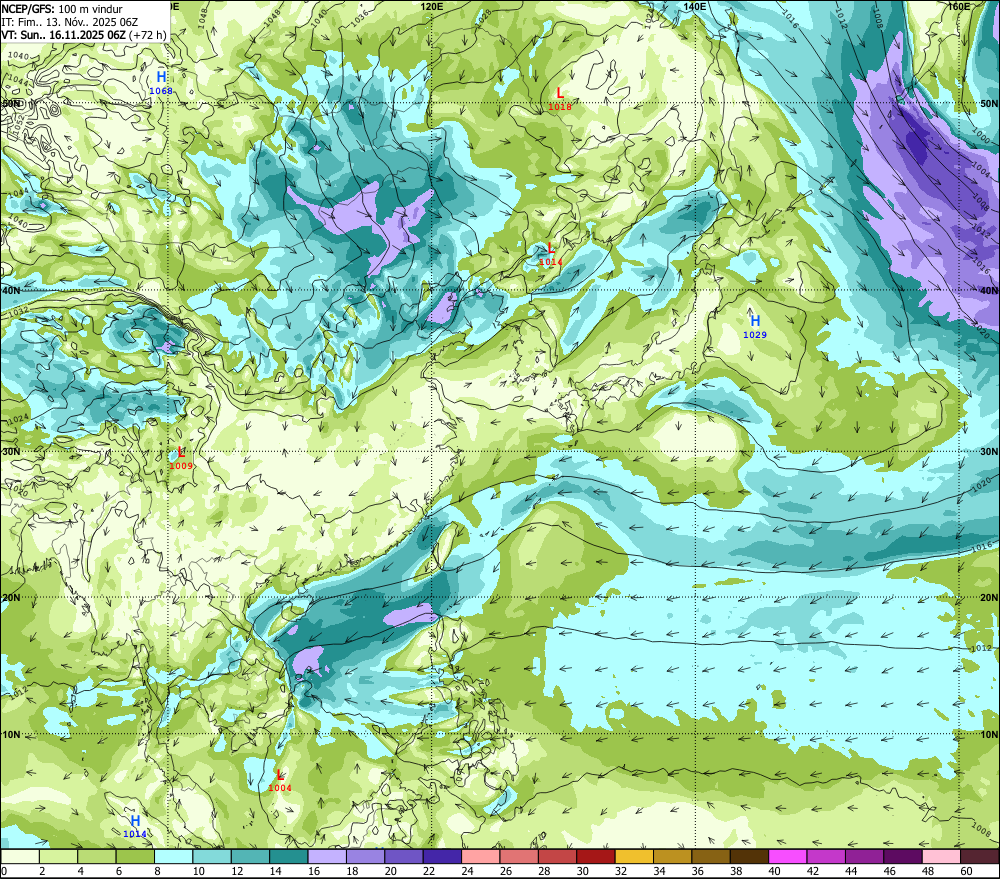Click the L 1004 low pressure marker

point(279,780)
